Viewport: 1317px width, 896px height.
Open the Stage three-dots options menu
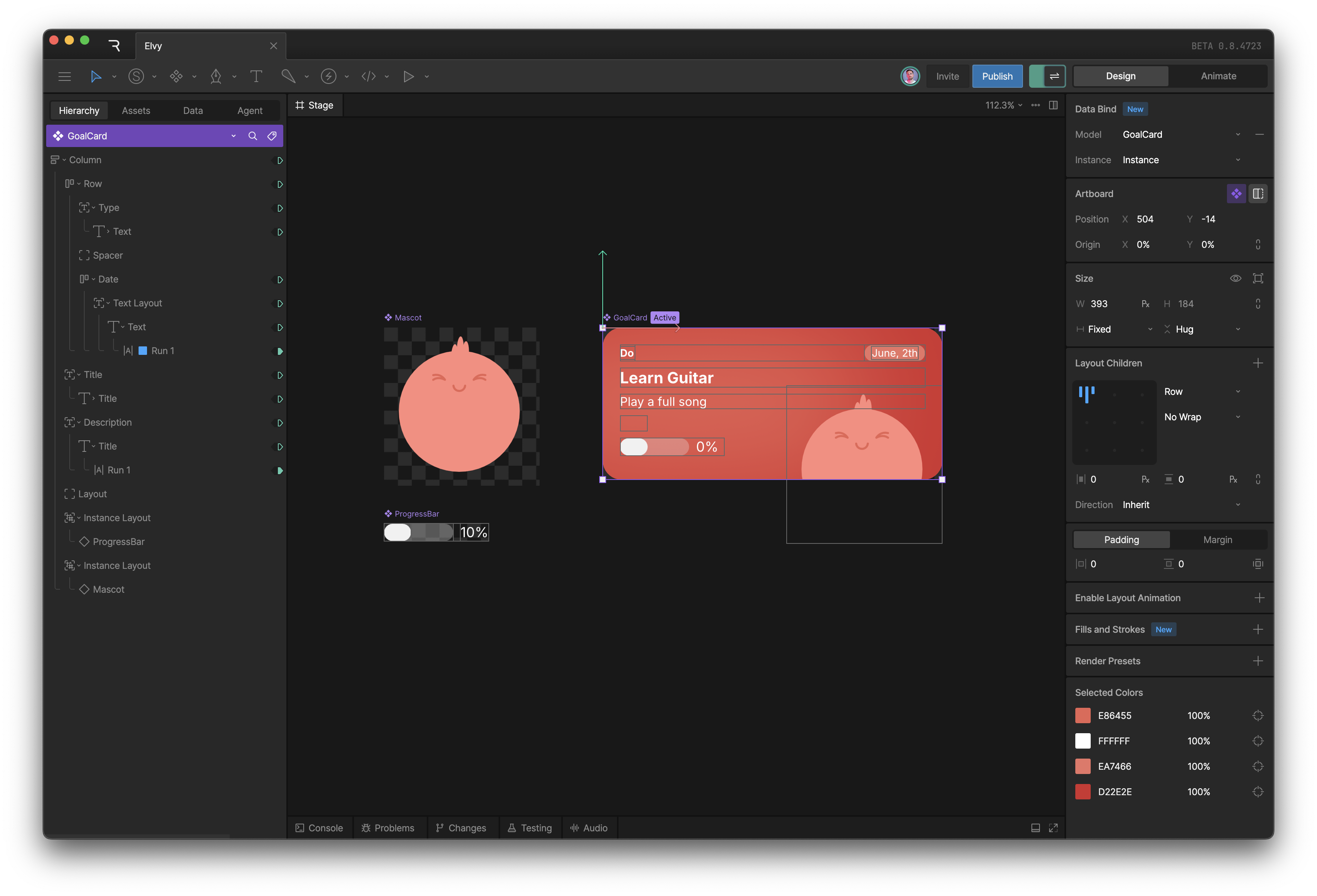coord(1035,105)
